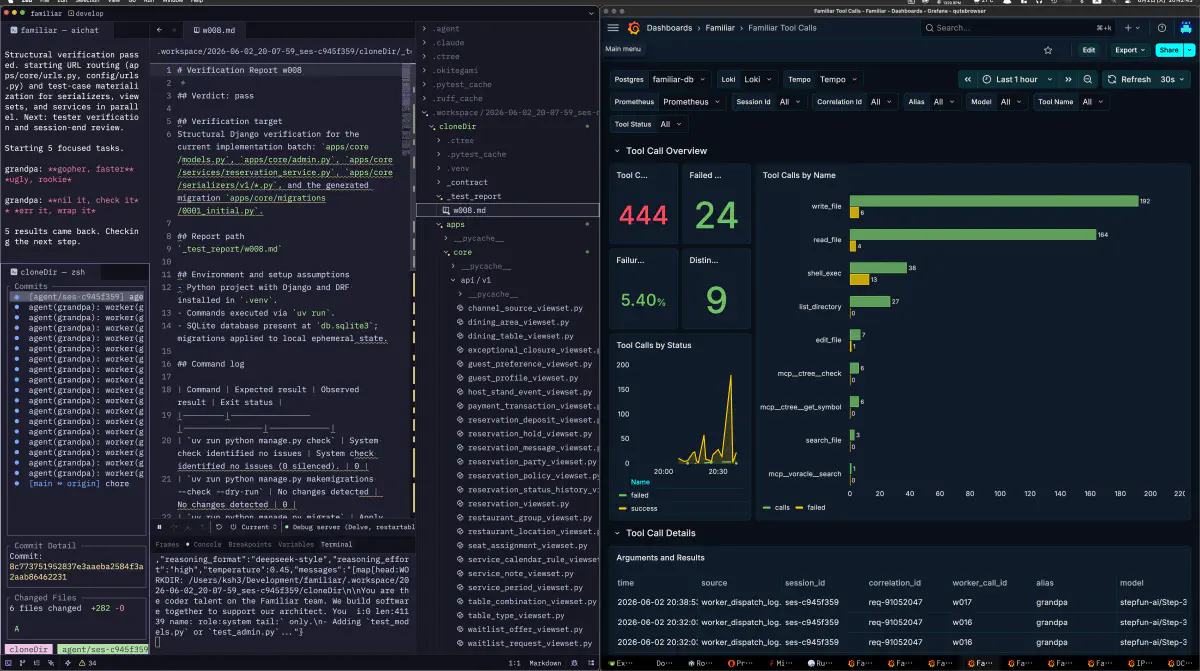Viewport: 1200px width, 671px height.
Task: Open the debugger Current thread dropdown
Action: tap(260, 527)
